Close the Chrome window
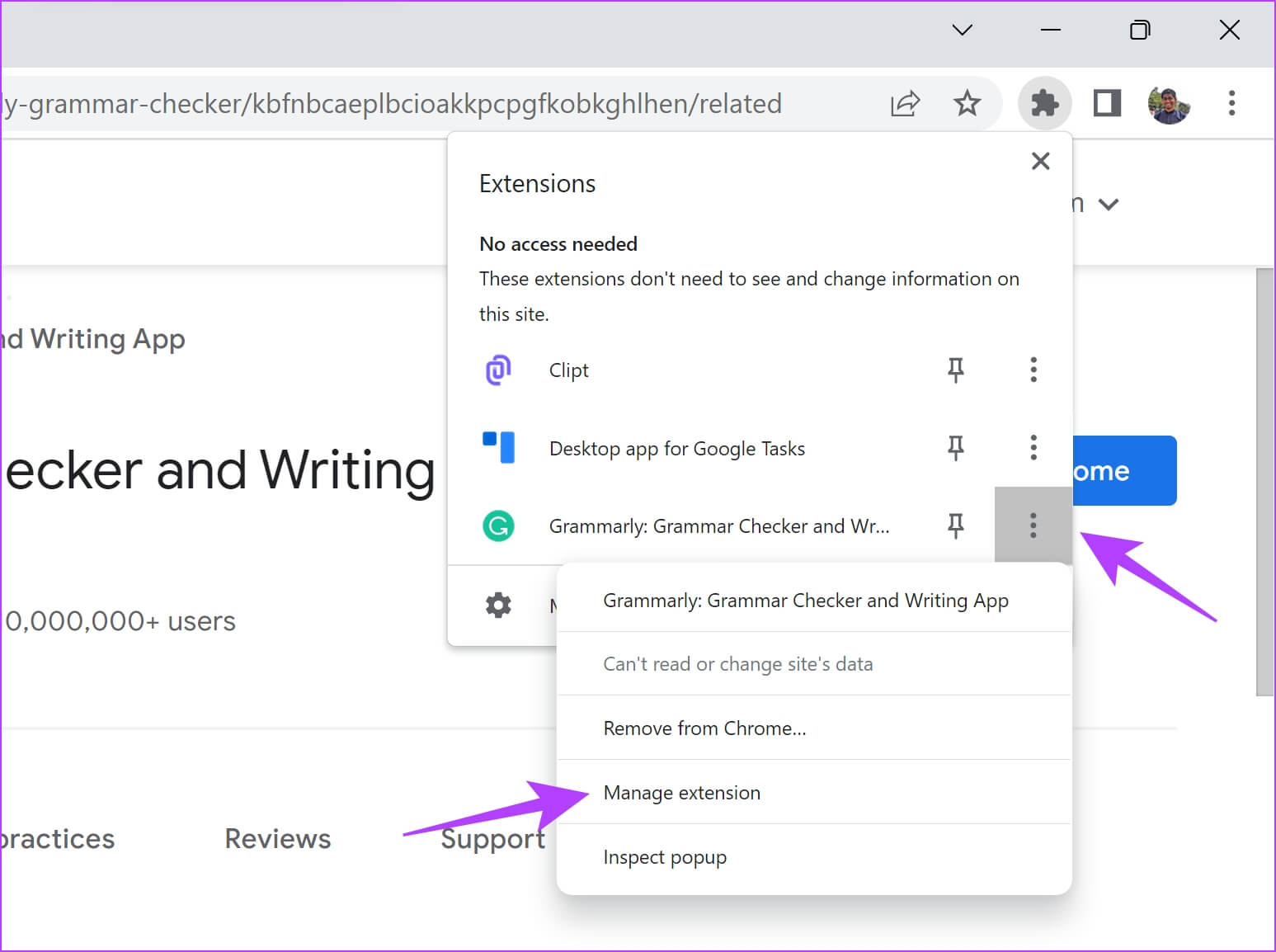Image resolution: width=1276 pixels, height=952 pixels. point(1229,31)
